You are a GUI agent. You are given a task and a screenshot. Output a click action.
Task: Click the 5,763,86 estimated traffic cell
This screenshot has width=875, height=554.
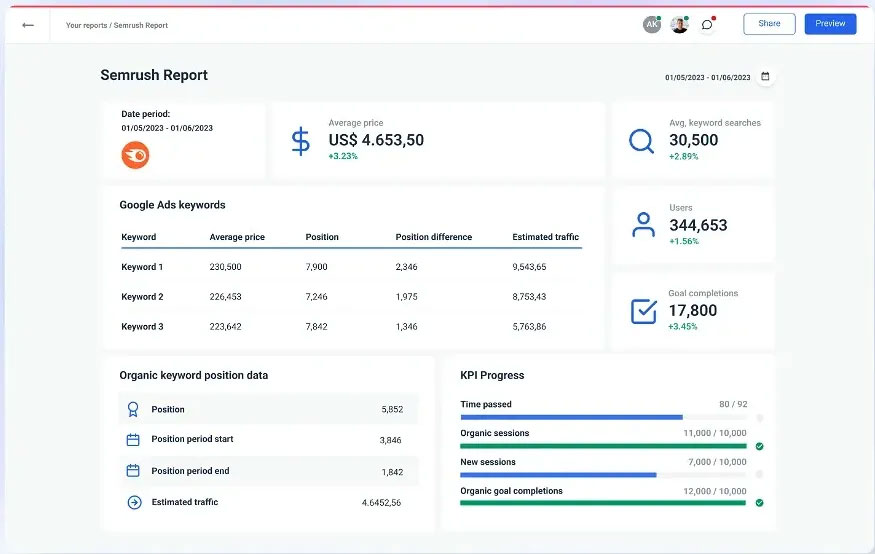click(529, 327)
